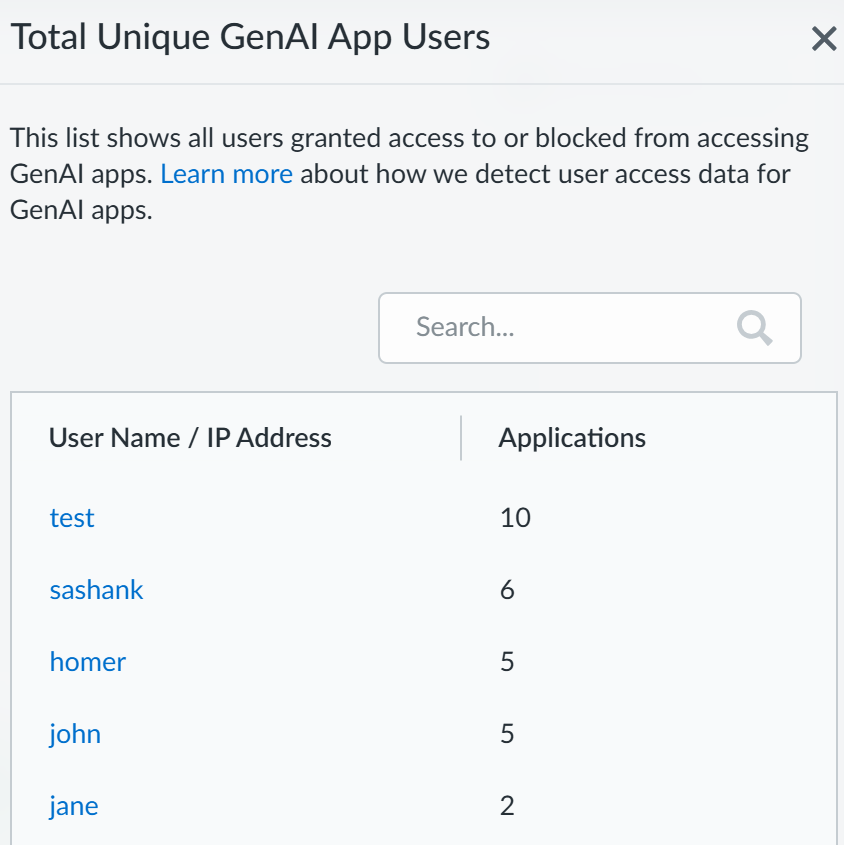Image resolution: width=844 pixels, height=845 pixels.
Task: Click the jane user name
Action: 74,806
